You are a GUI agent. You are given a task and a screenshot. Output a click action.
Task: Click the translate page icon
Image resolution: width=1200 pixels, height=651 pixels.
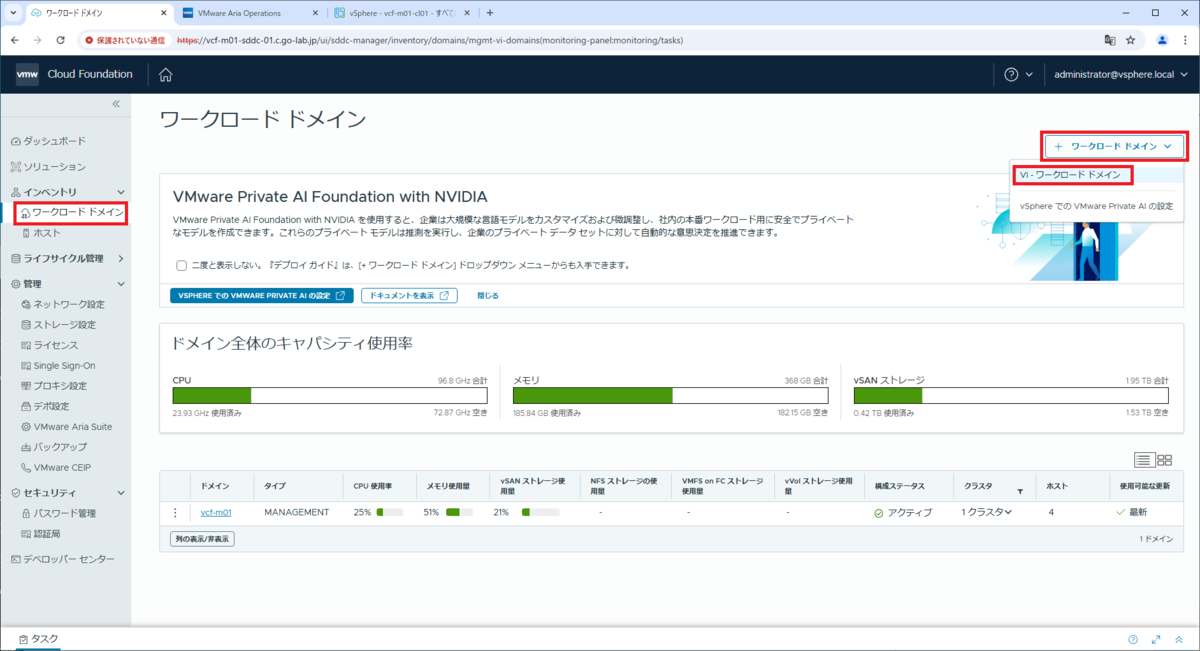point(1108,40)
